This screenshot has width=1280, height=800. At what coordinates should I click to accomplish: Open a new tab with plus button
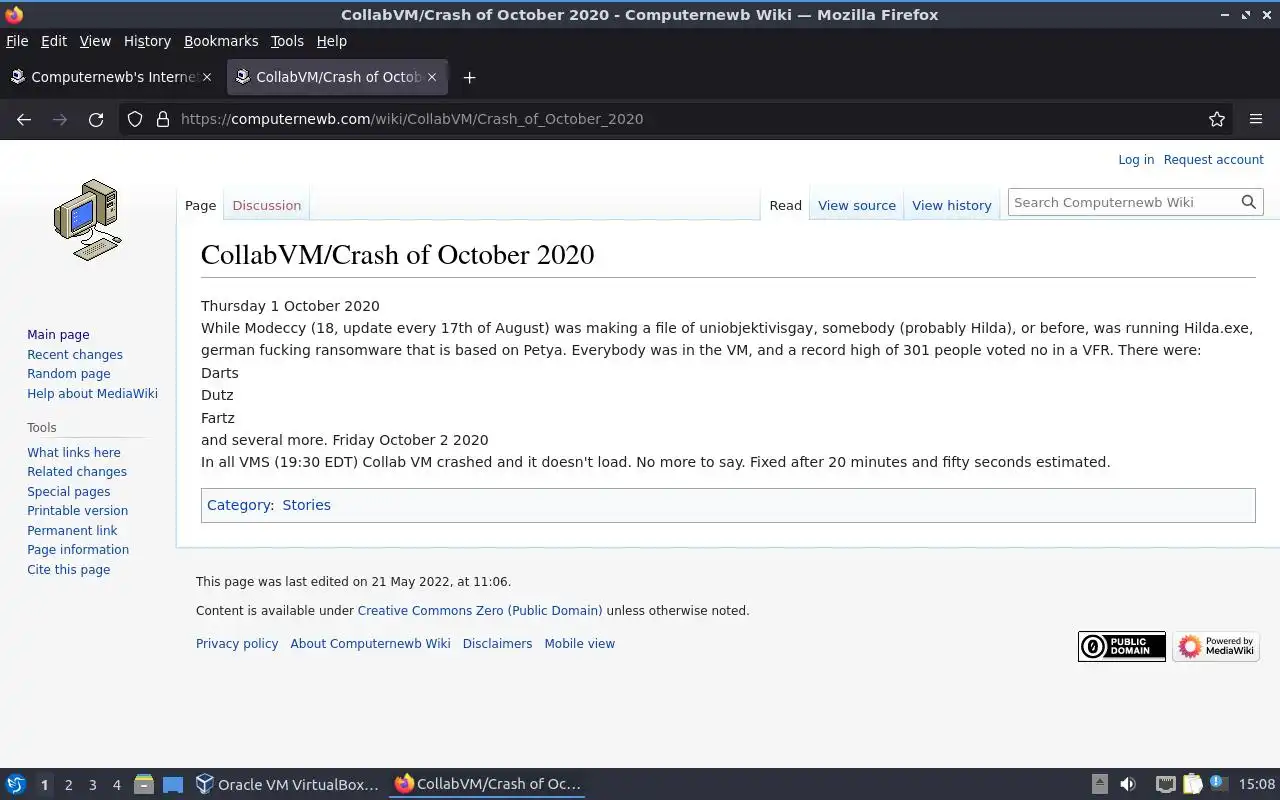pos(469,77)
